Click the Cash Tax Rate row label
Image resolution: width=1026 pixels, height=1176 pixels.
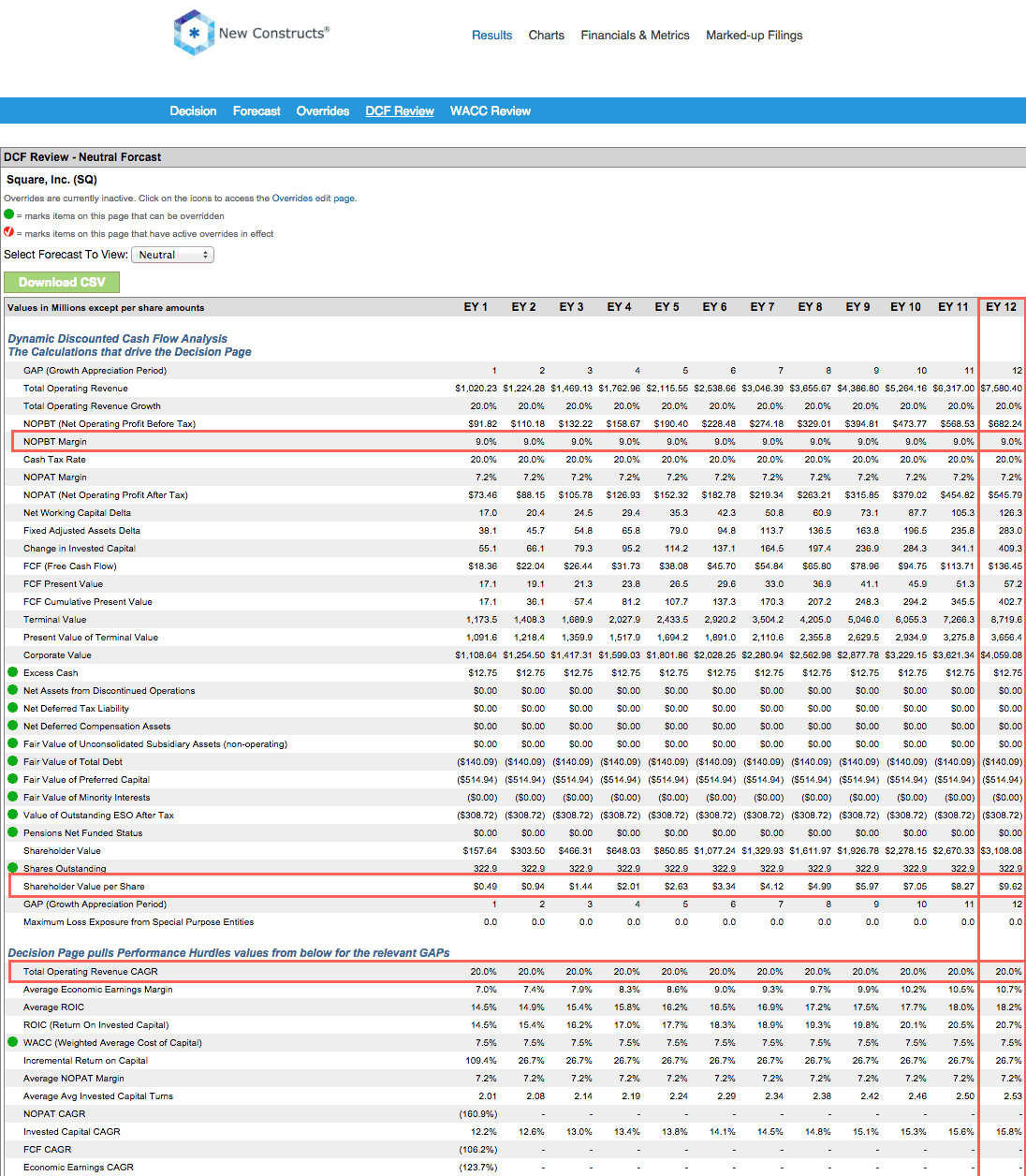(54, 460)
